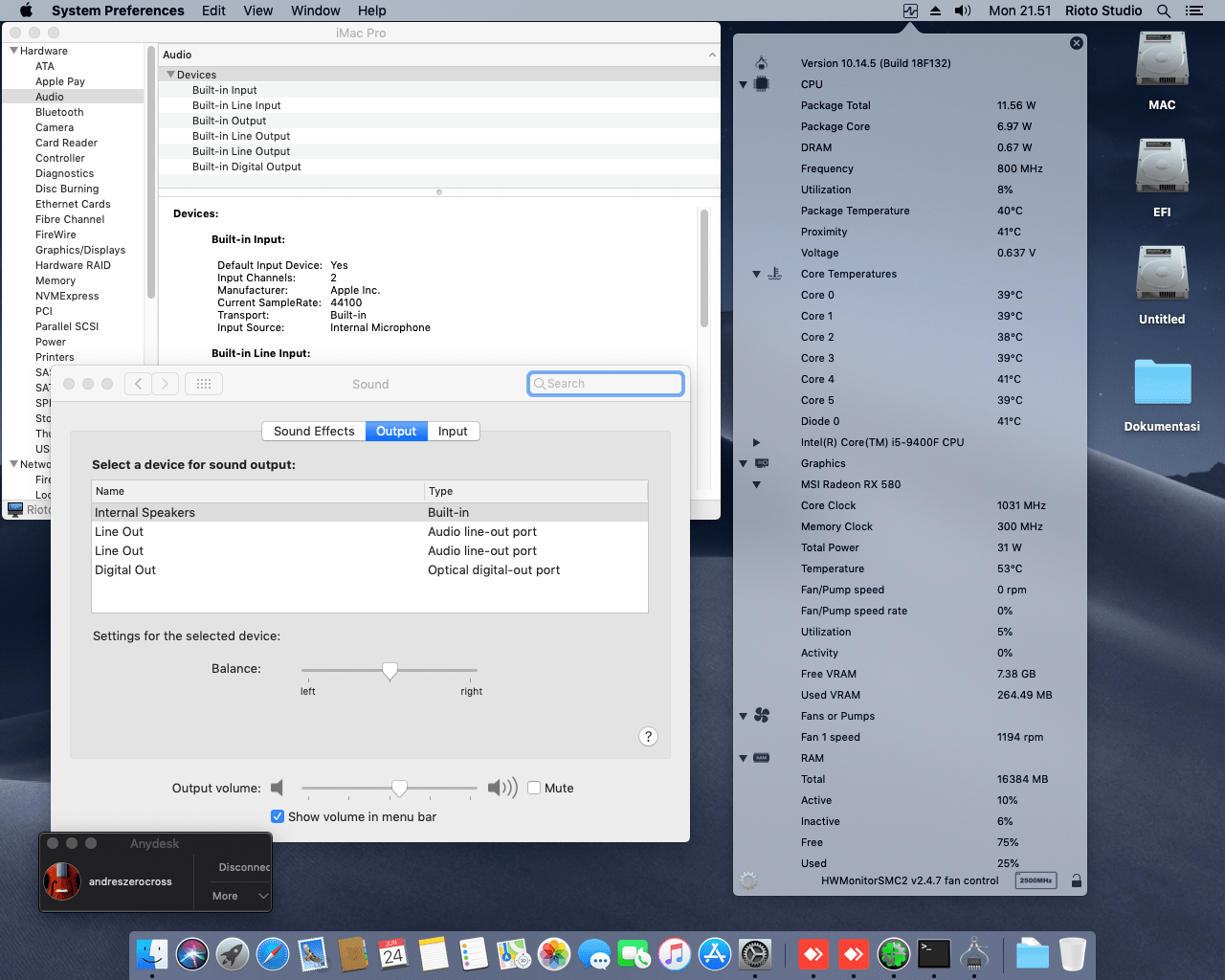1225x980 pixels.
Task: Click the 2500MHz badge in HWMonitor
Action: [1036, 880]
